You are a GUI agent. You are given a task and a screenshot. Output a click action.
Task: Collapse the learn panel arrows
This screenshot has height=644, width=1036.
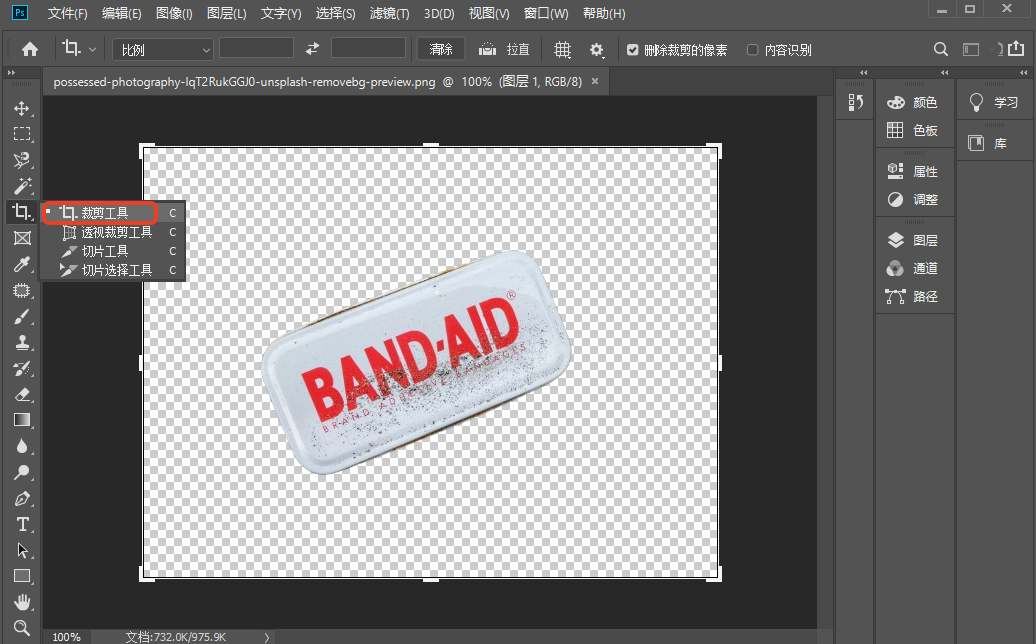tap(1023, 73)
